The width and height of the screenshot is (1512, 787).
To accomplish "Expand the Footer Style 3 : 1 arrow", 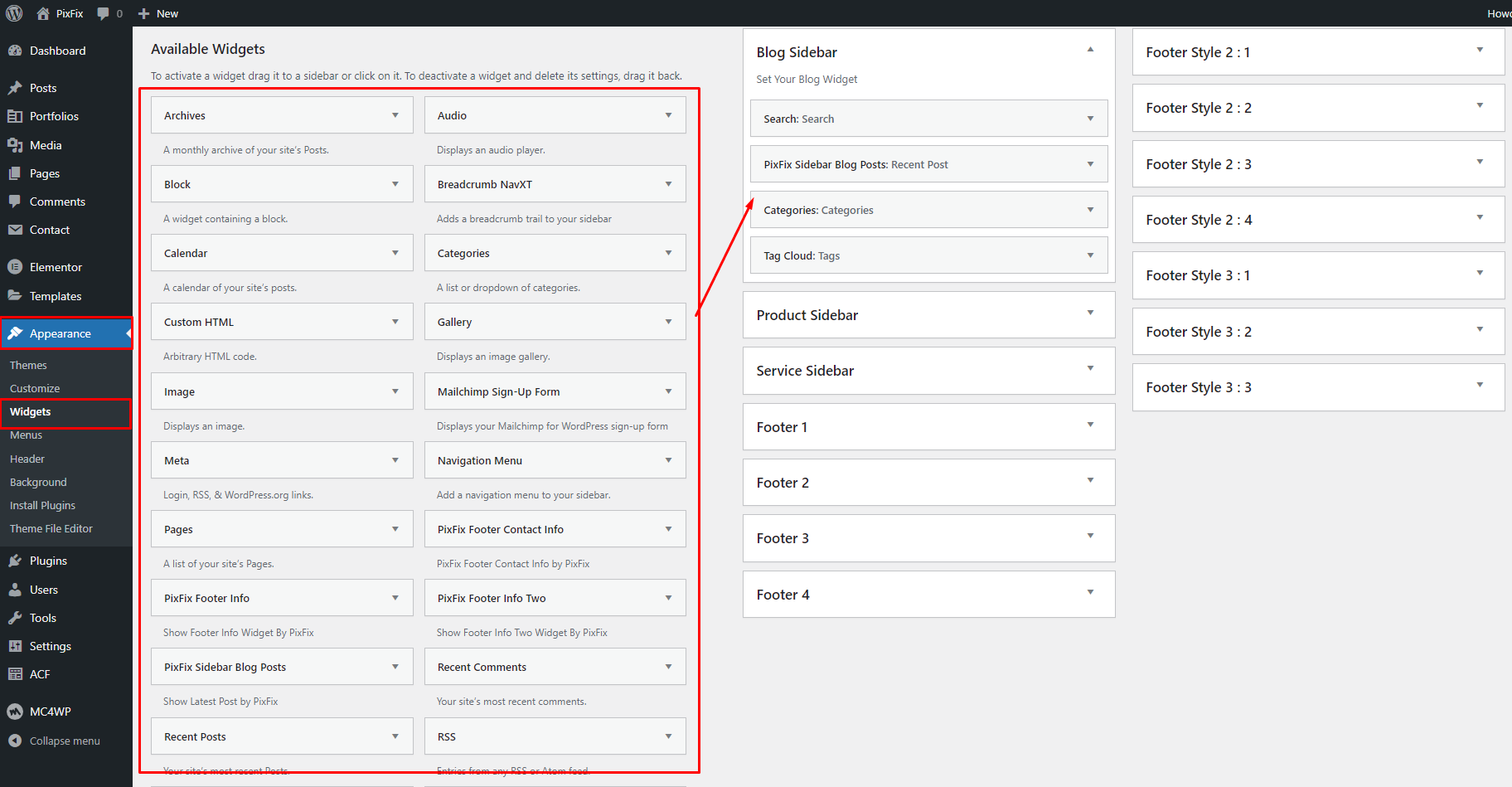I will 1480,273.
